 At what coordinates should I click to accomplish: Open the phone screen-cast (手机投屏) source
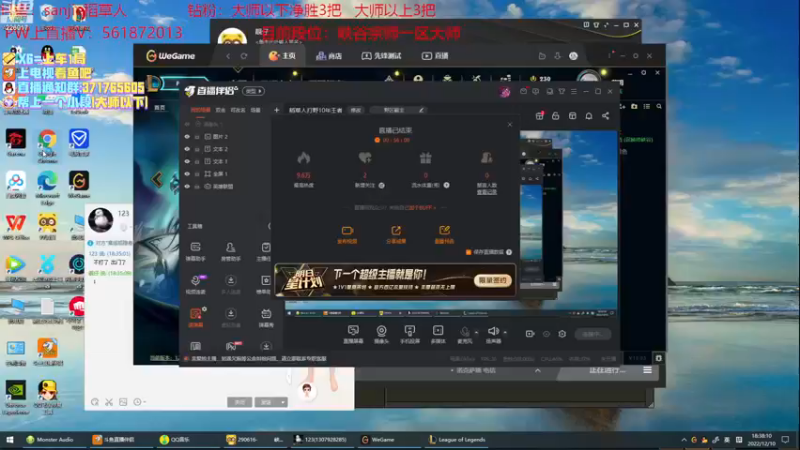pos(410,334)
